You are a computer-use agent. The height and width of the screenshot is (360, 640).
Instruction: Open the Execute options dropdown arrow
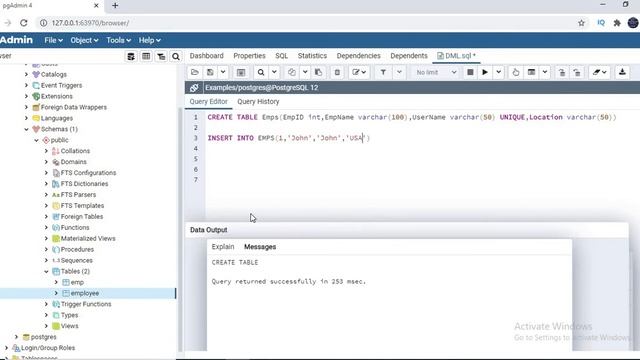click(498, 72)
